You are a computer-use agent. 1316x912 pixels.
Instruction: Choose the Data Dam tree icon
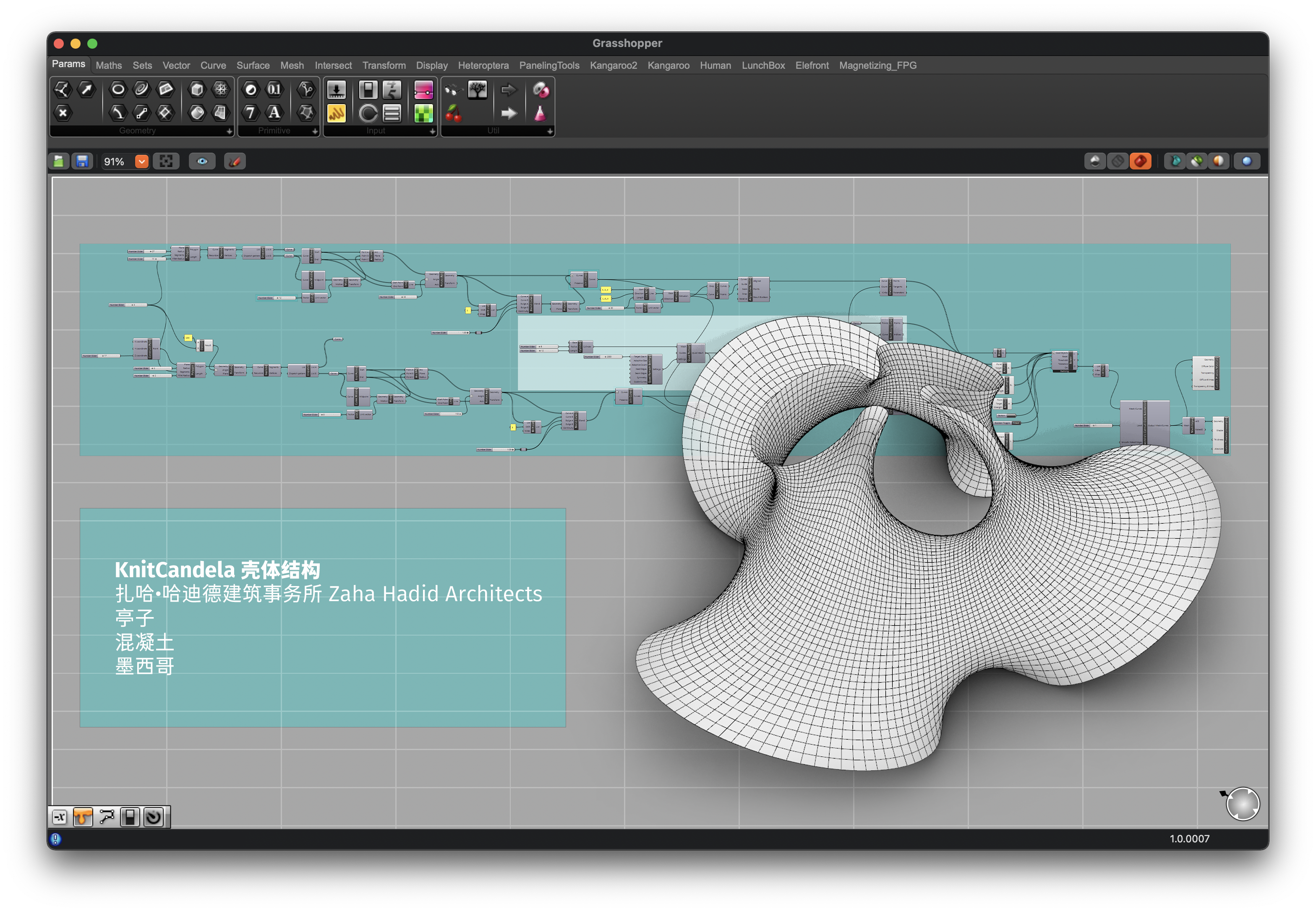coord(477,90)
